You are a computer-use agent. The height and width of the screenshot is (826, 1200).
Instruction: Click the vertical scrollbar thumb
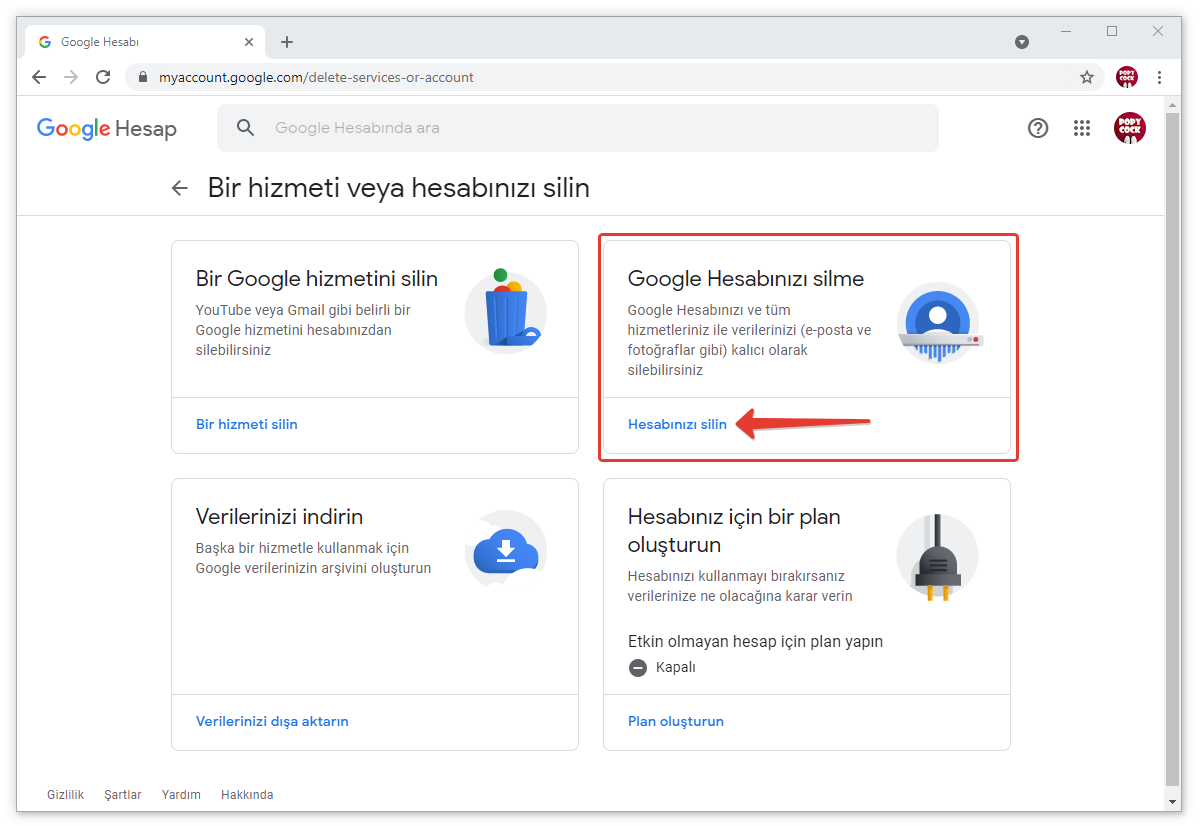tap(1173, 449)
